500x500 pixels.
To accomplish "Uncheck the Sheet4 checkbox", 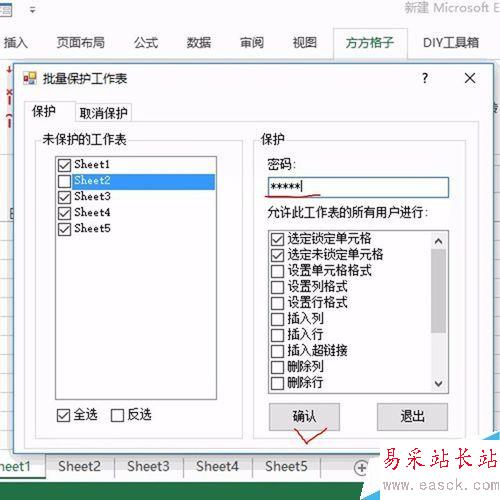I will (64, 213).
